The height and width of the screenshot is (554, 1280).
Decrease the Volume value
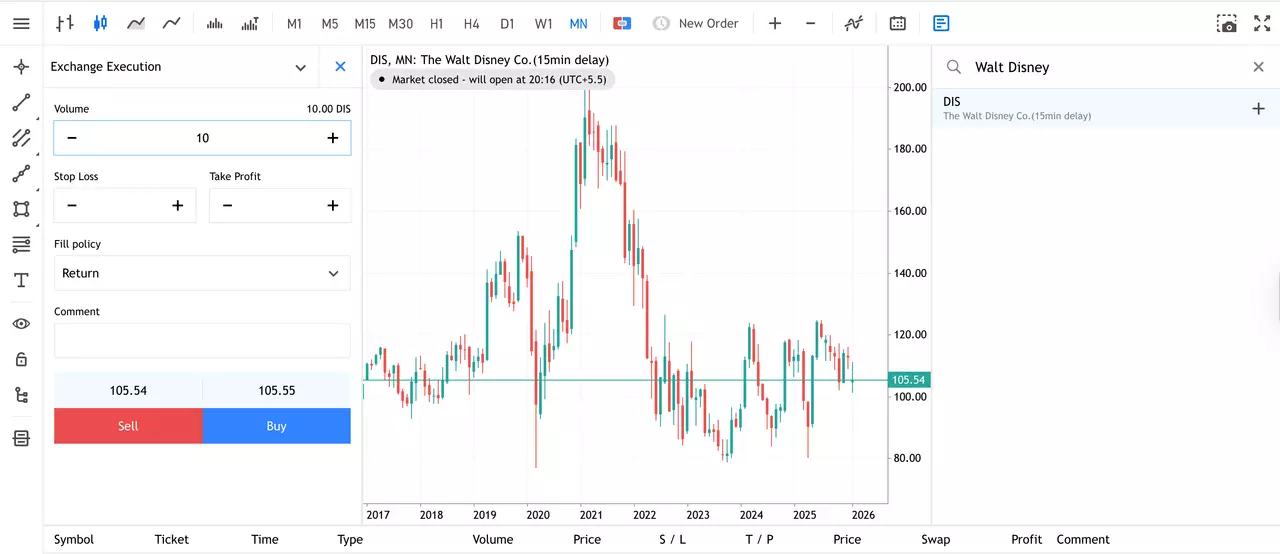72,138
